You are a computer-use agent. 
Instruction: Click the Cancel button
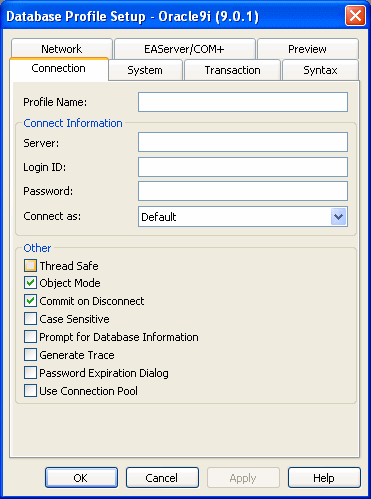(x=162, y=478)
